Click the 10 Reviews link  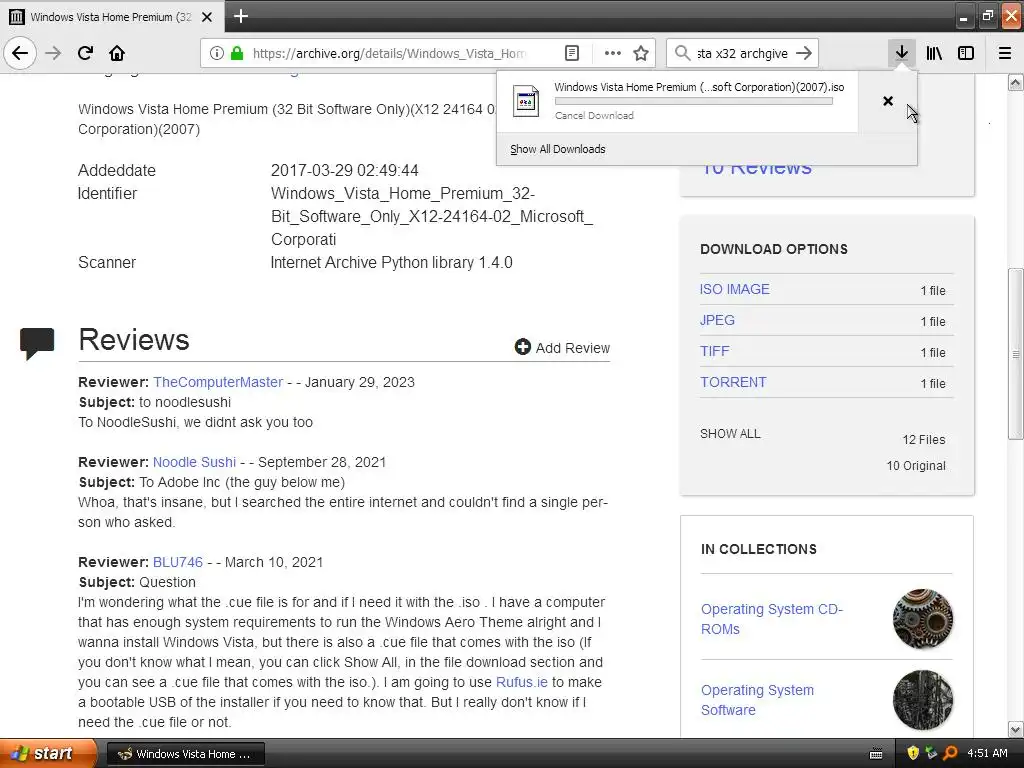pyautogui.click(x=756, y=168)
